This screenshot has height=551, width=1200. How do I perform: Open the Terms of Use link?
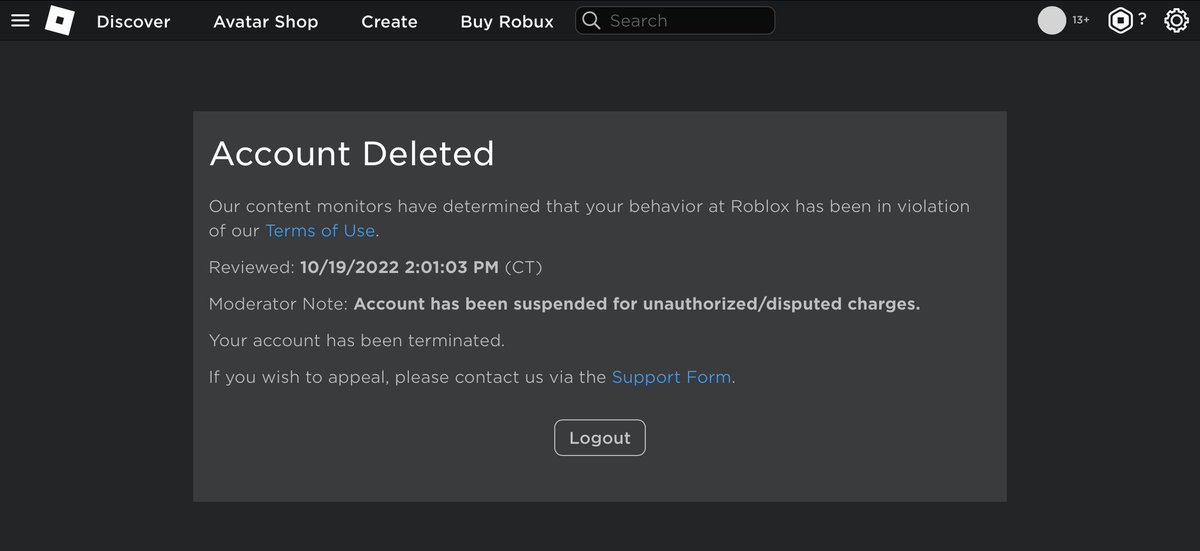320,231
